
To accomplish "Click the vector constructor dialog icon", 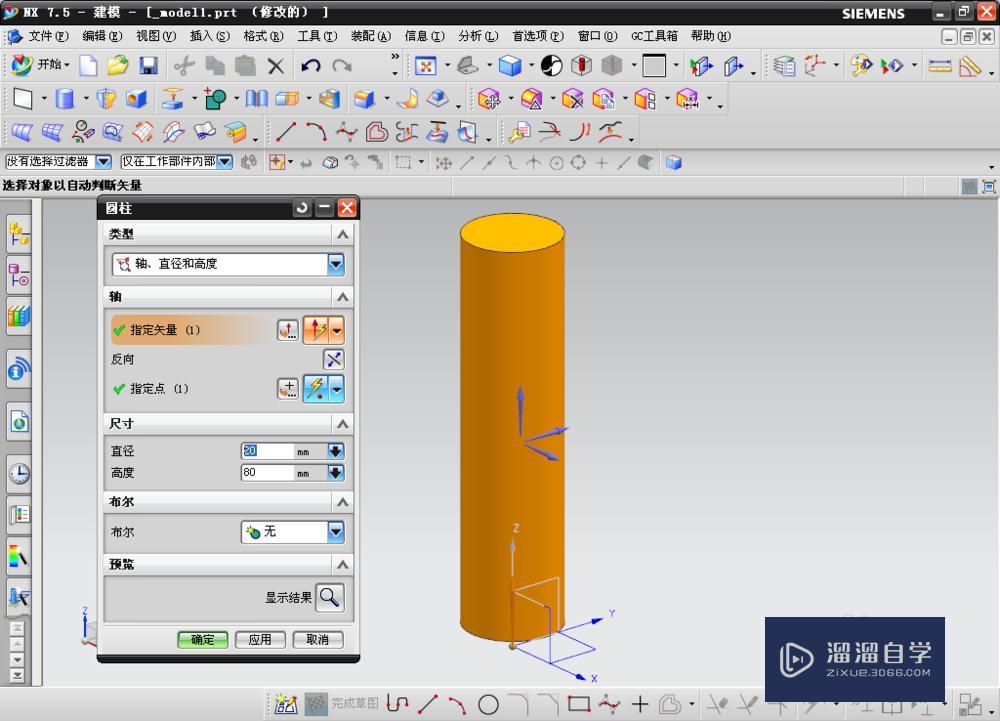I will click(288, 330).
